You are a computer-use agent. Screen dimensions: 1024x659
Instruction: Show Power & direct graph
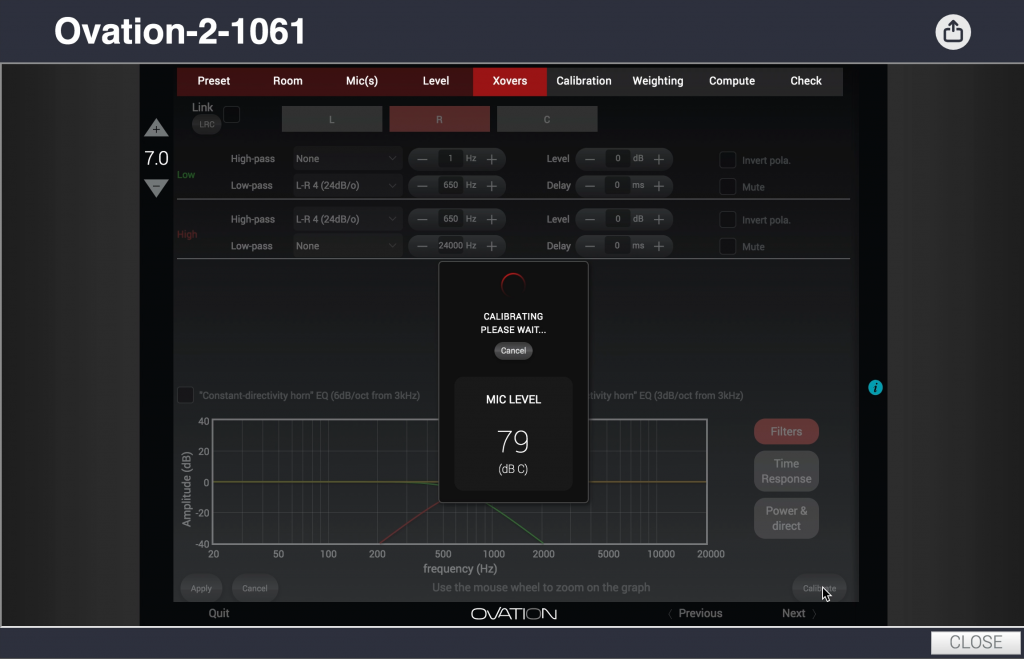coord(786,519)
